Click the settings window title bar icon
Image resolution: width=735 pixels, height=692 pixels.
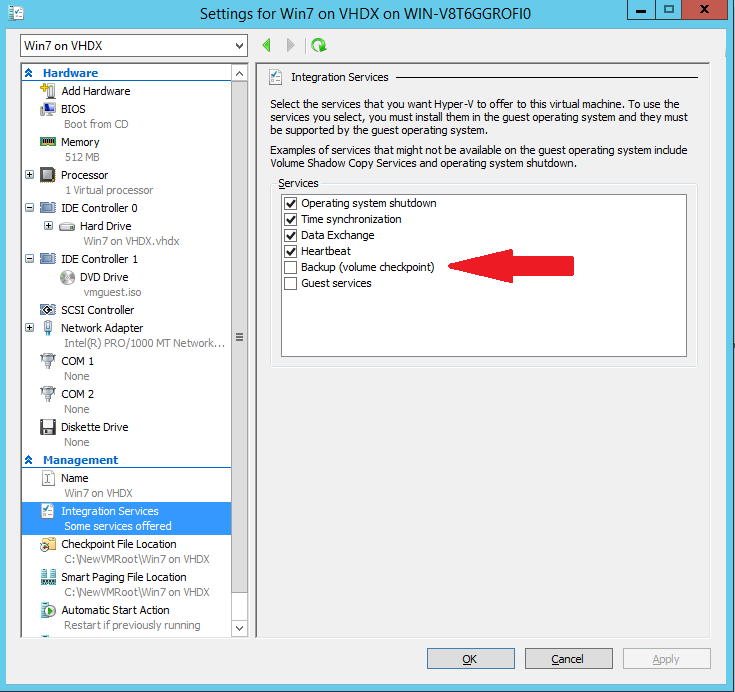pos(16,13)
